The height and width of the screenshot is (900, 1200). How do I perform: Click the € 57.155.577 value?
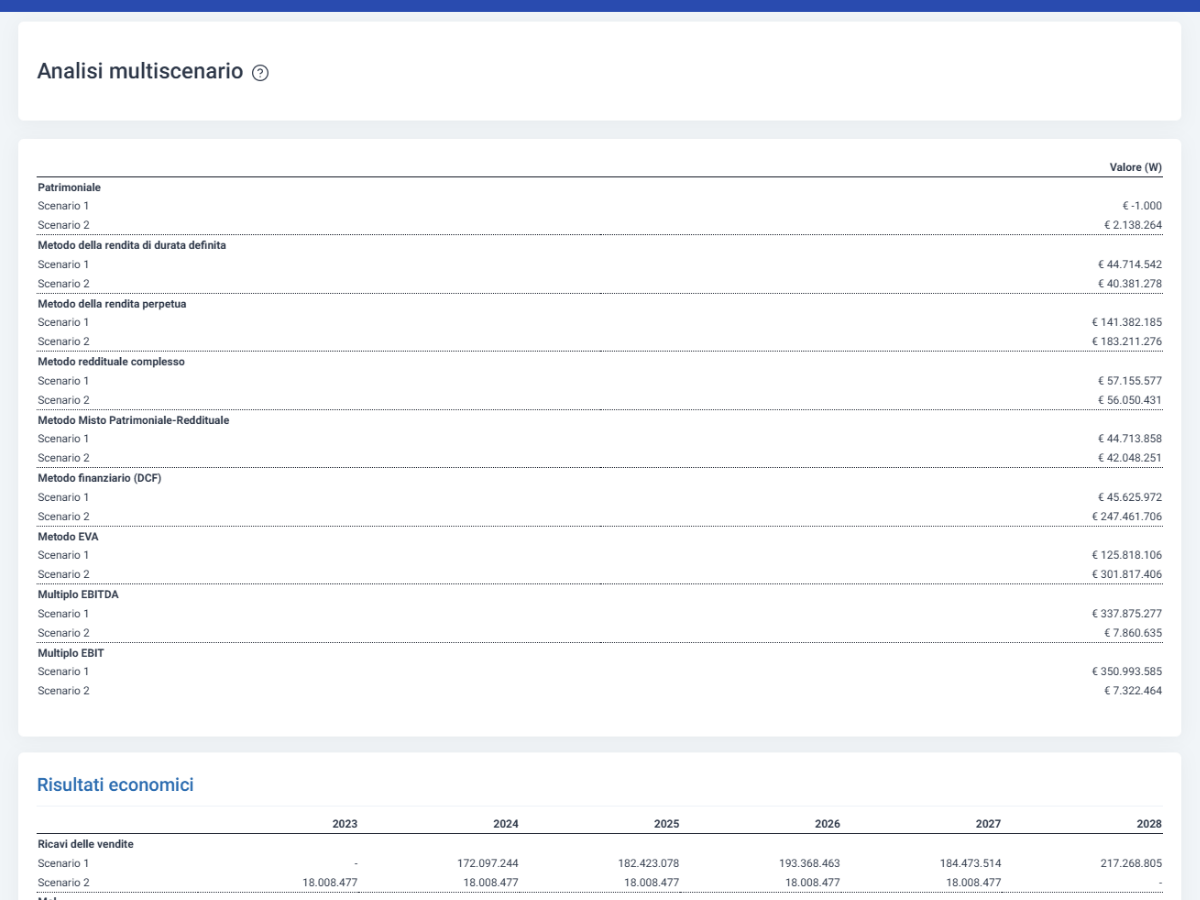1130,381
